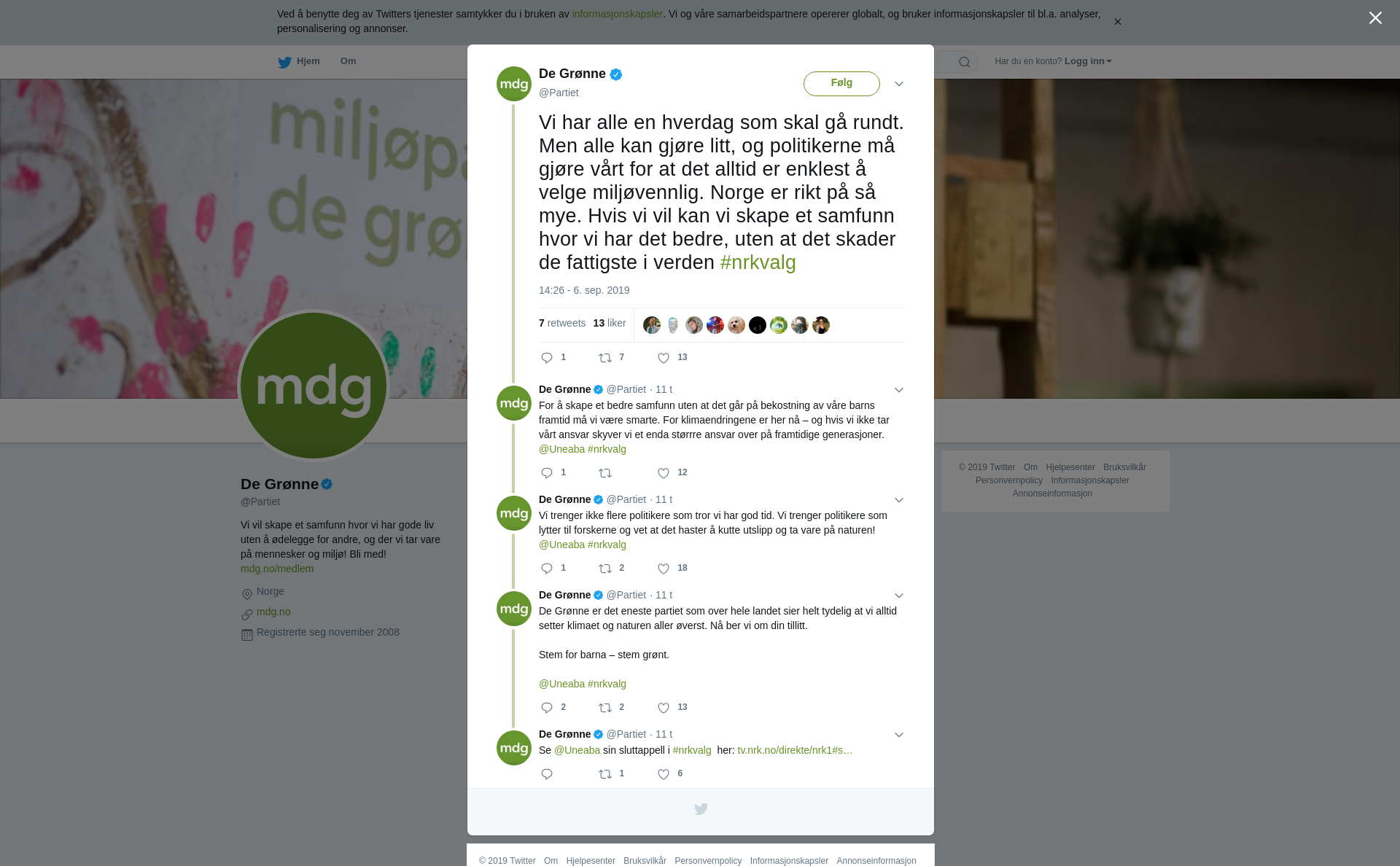Open the Logg inn dropdown
The image size is (1400, 866).
click(x=1088, y=61)
